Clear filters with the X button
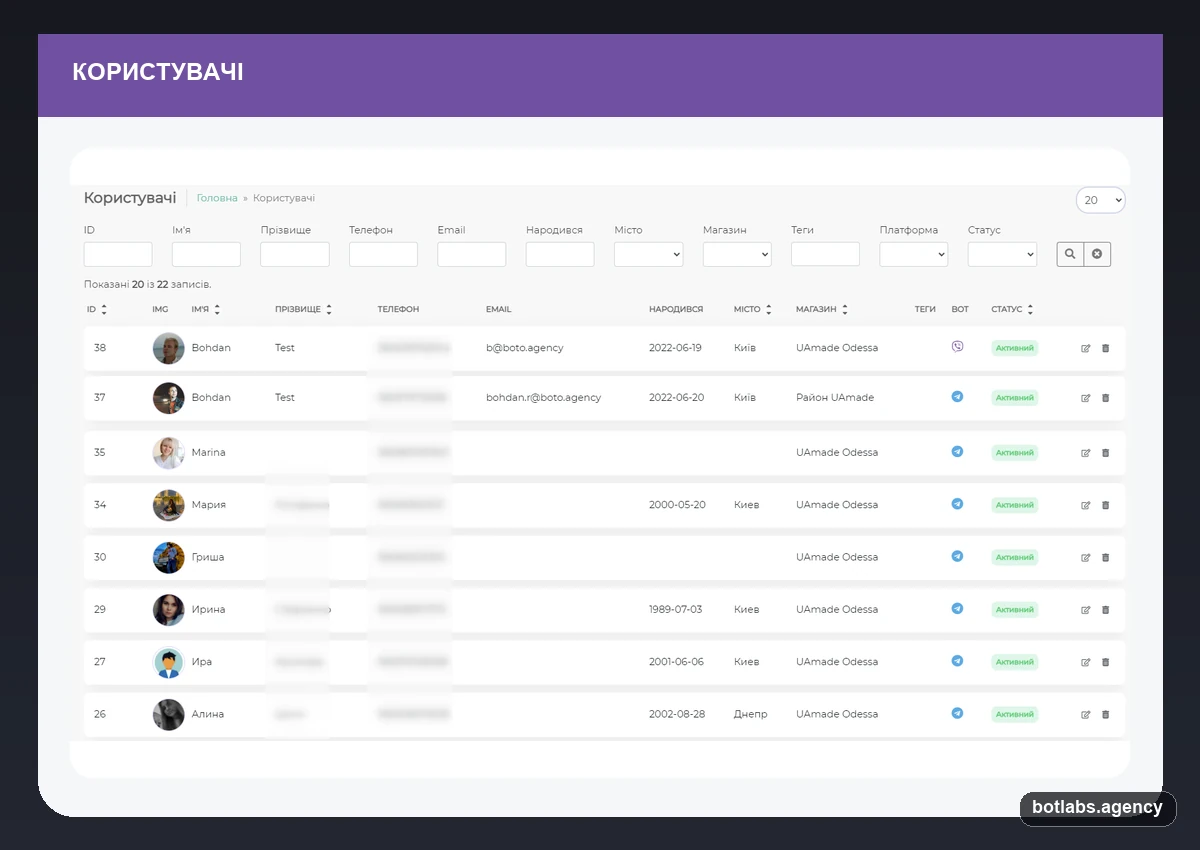The height and width of the screenshot is (850, 1200). pos(1097,254)
